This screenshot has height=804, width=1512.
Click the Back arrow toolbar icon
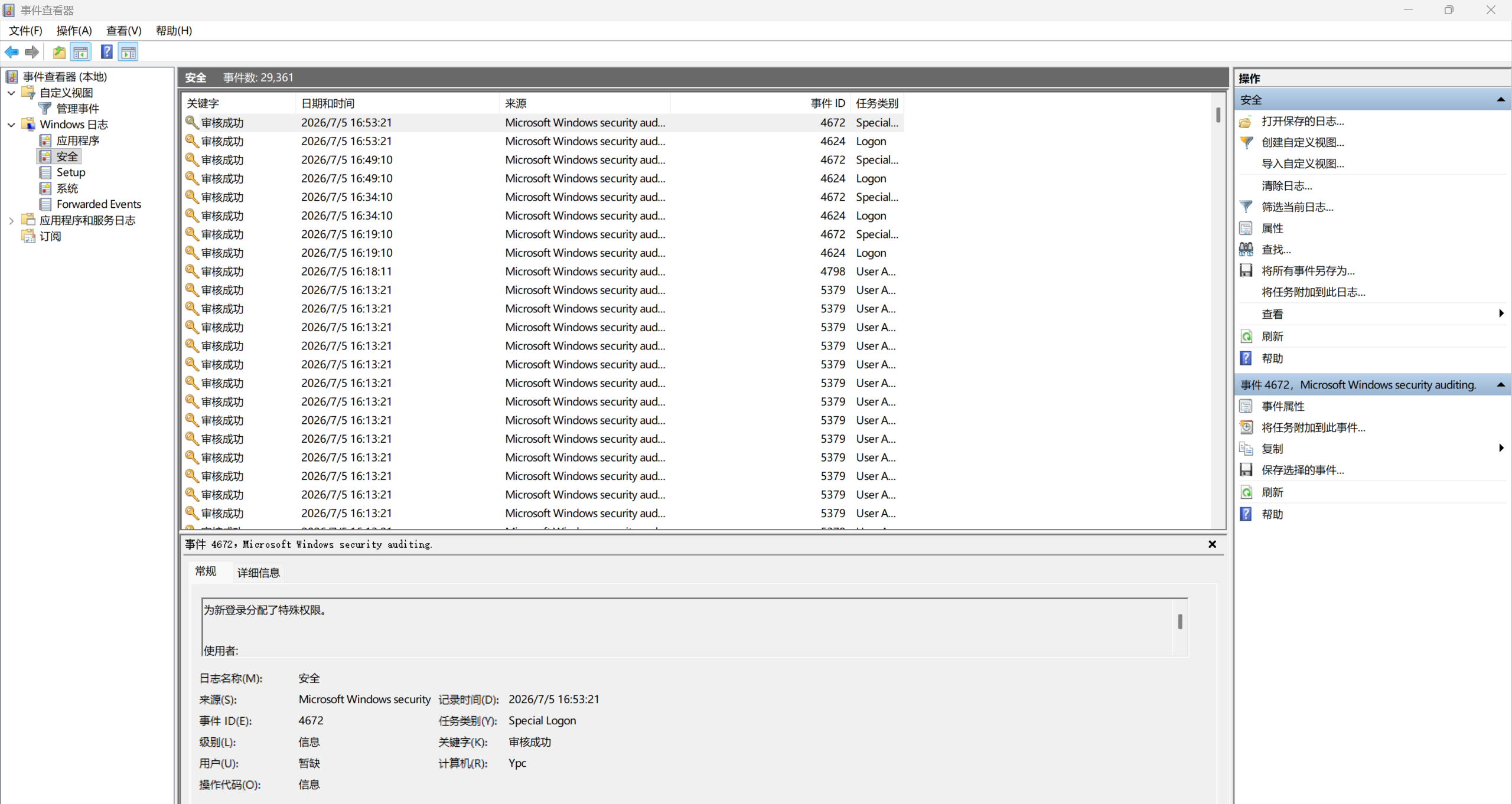click(x=11, y=52)
